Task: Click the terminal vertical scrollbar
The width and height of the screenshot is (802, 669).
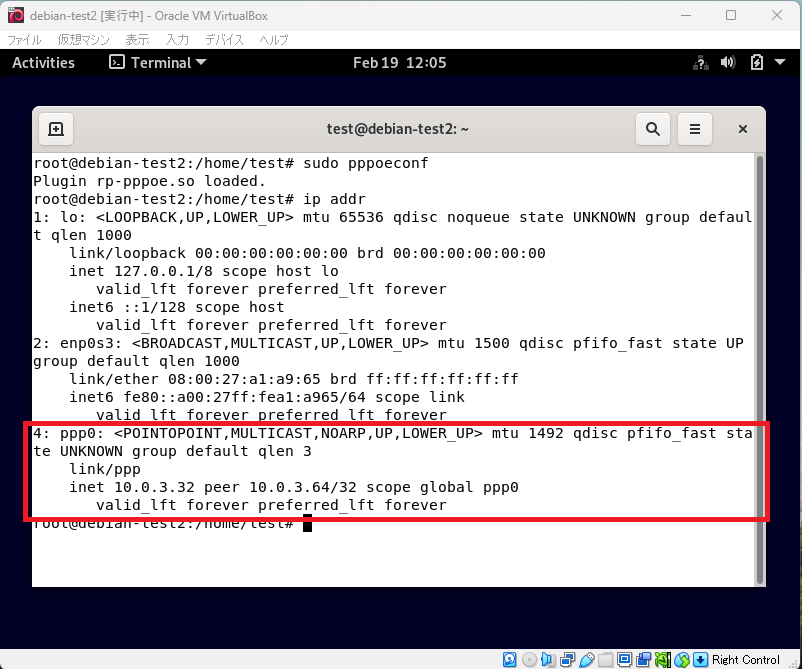Action: [760, 369]
